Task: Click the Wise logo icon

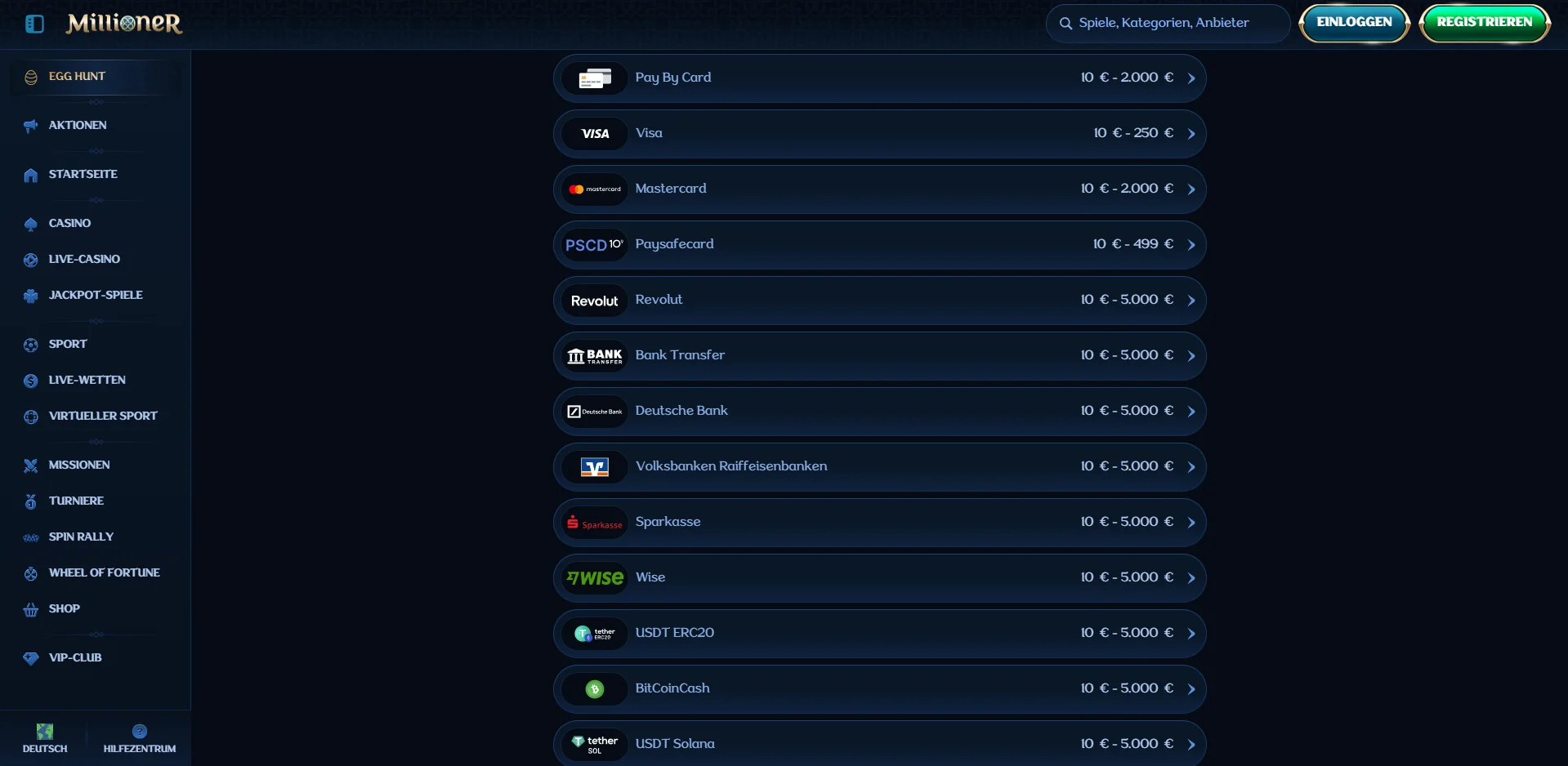Action: coord(595,578)
